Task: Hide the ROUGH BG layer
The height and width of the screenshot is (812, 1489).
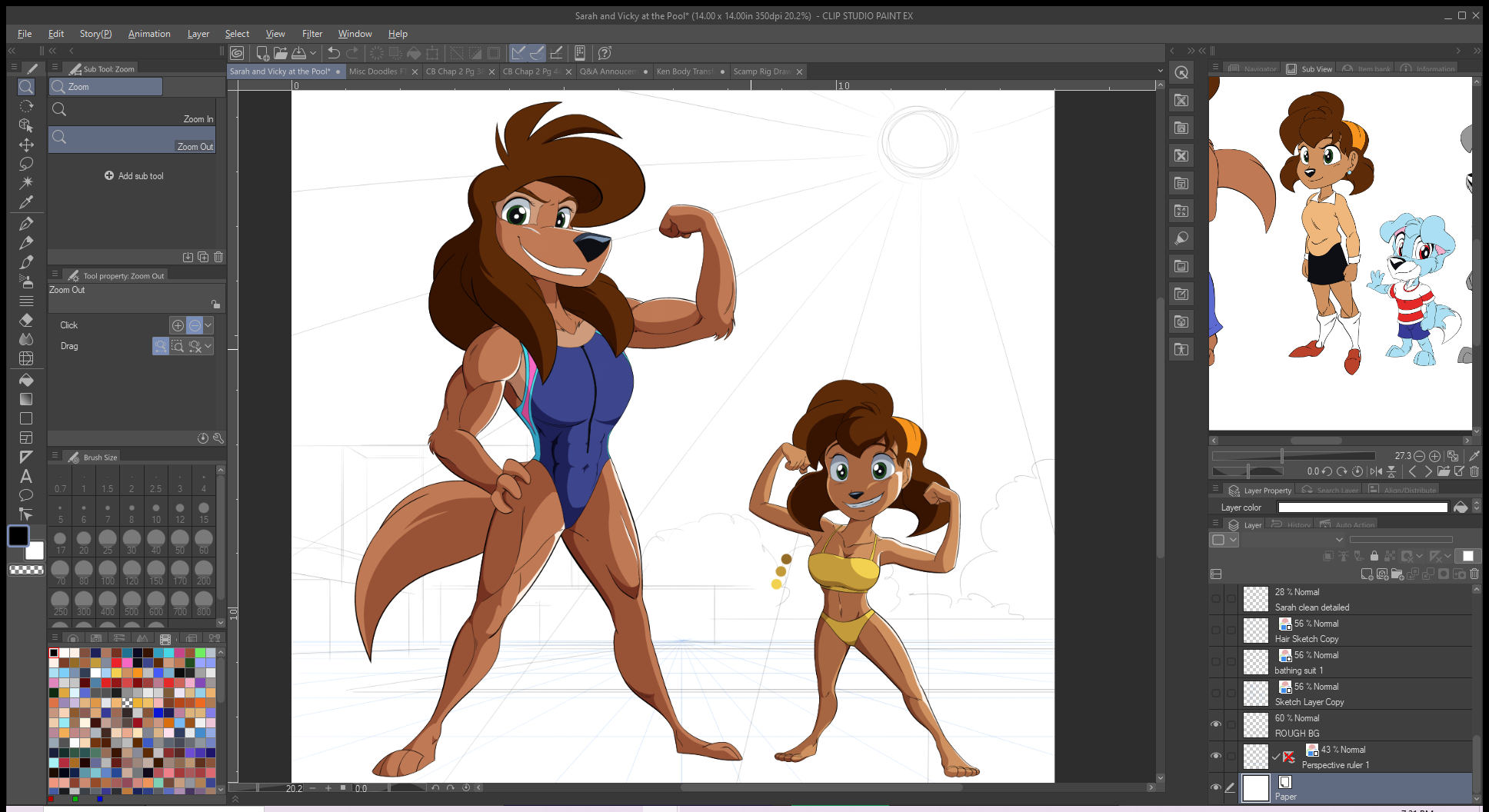Action: pyautogui.click(x=1216, y=724)
